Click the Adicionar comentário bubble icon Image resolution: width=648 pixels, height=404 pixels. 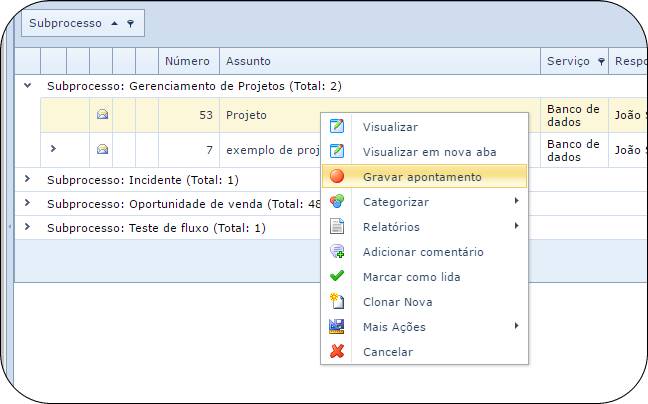pyautogui.click(x=337, y=251)
